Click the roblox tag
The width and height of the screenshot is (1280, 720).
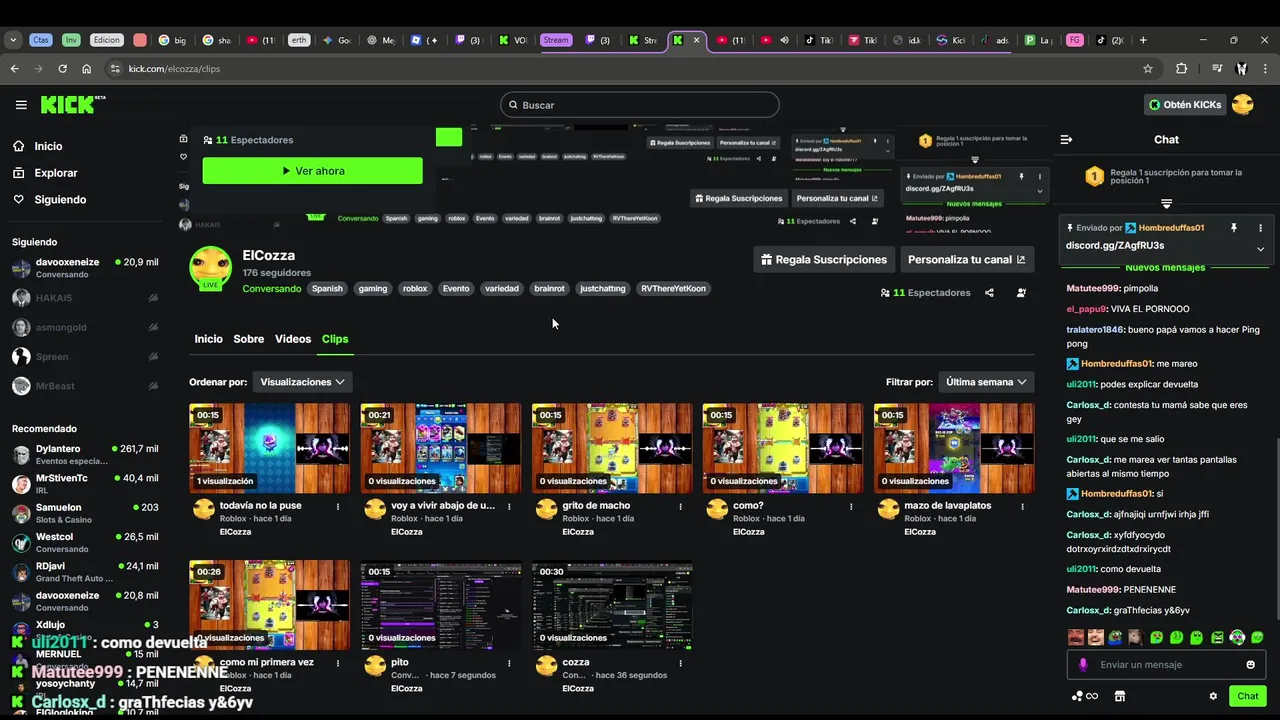(x=415, y=289)
